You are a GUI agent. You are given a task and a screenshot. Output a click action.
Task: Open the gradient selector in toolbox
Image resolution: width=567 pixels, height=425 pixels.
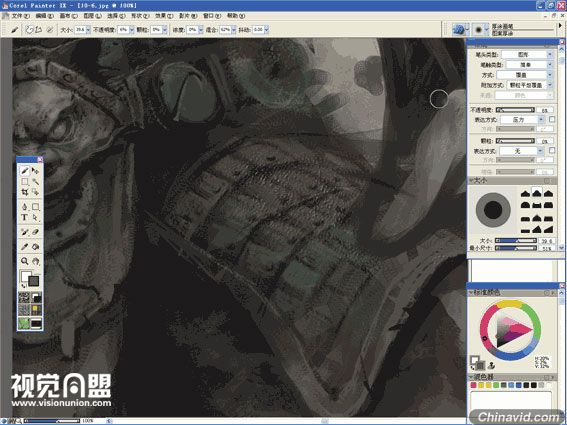[x=36, y=298]
